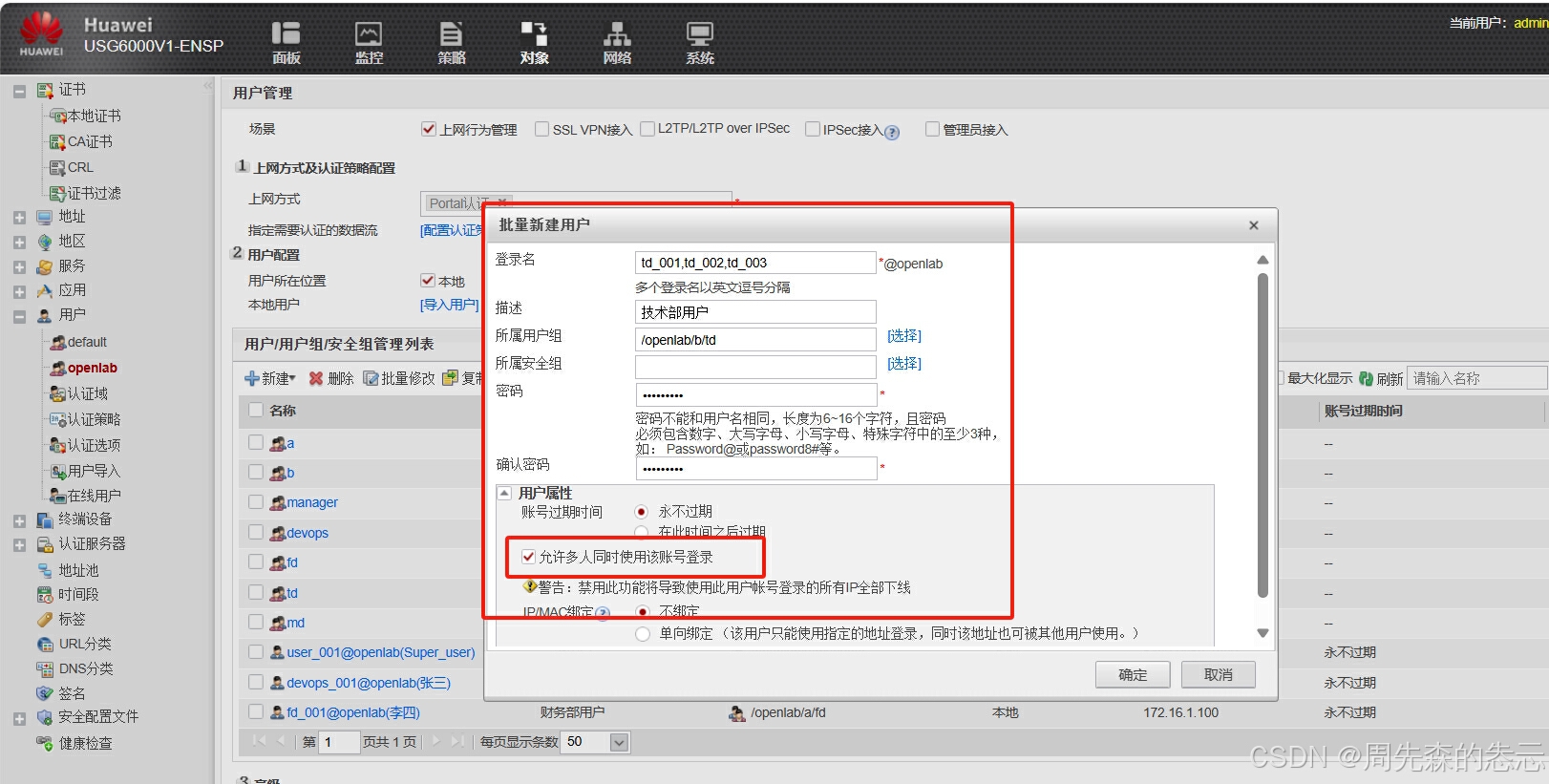Click IP/MAC绑定 help icon

[603, 613]
